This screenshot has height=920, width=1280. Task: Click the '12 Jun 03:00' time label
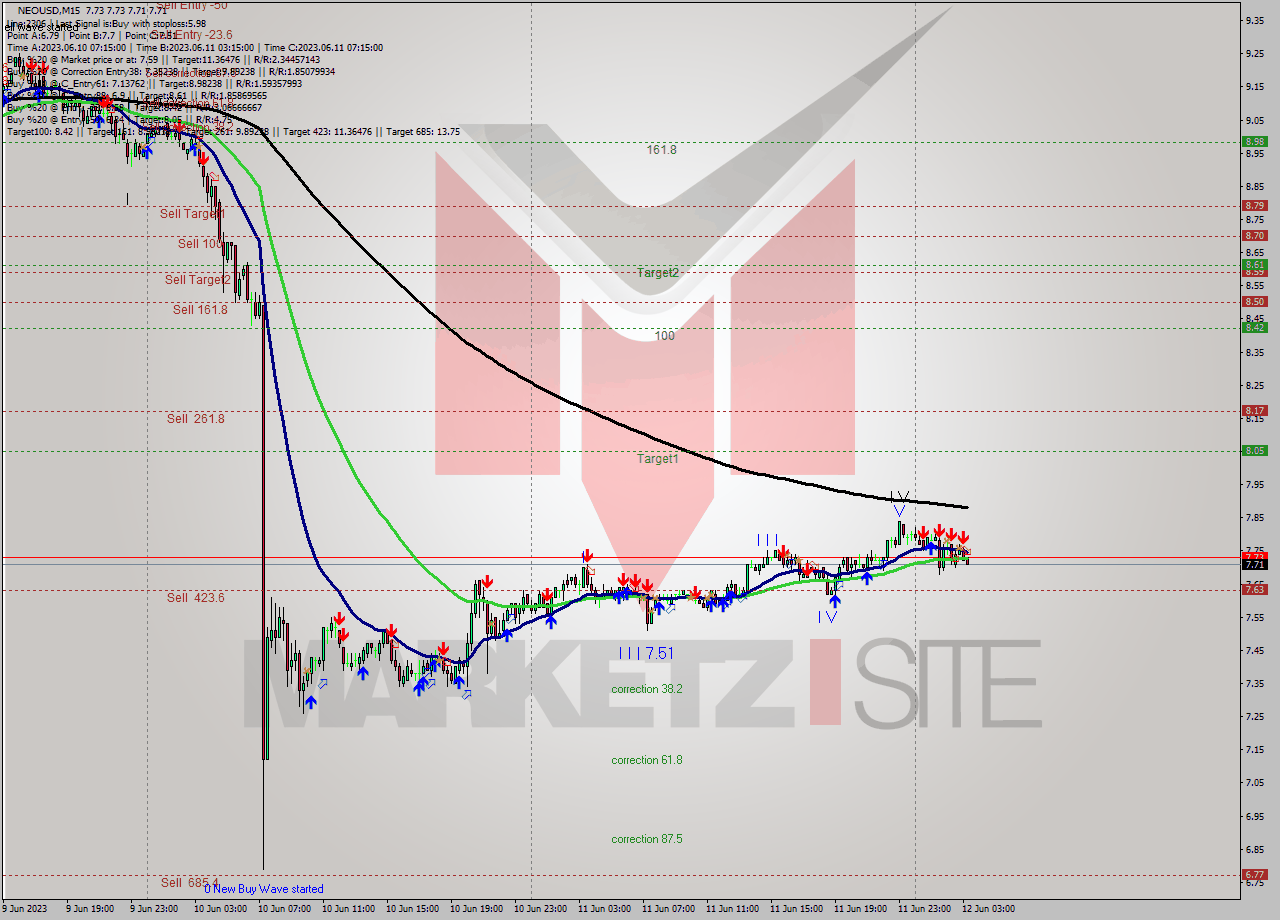coord(988,909)
